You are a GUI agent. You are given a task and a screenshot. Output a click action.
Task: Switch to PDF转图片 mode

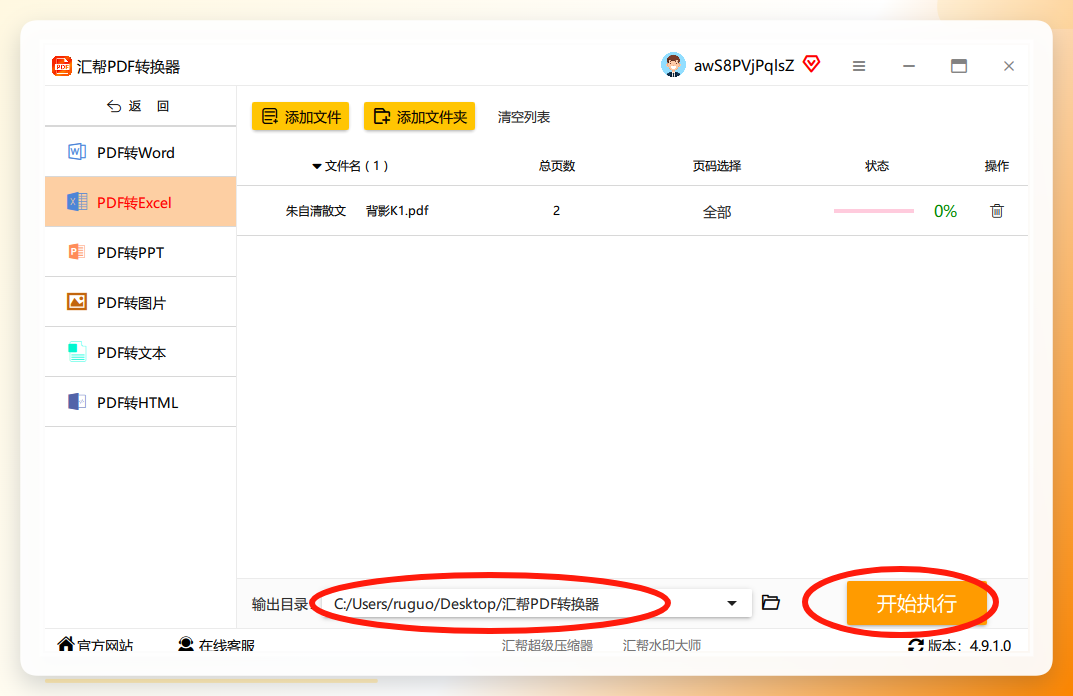point(141,302)
